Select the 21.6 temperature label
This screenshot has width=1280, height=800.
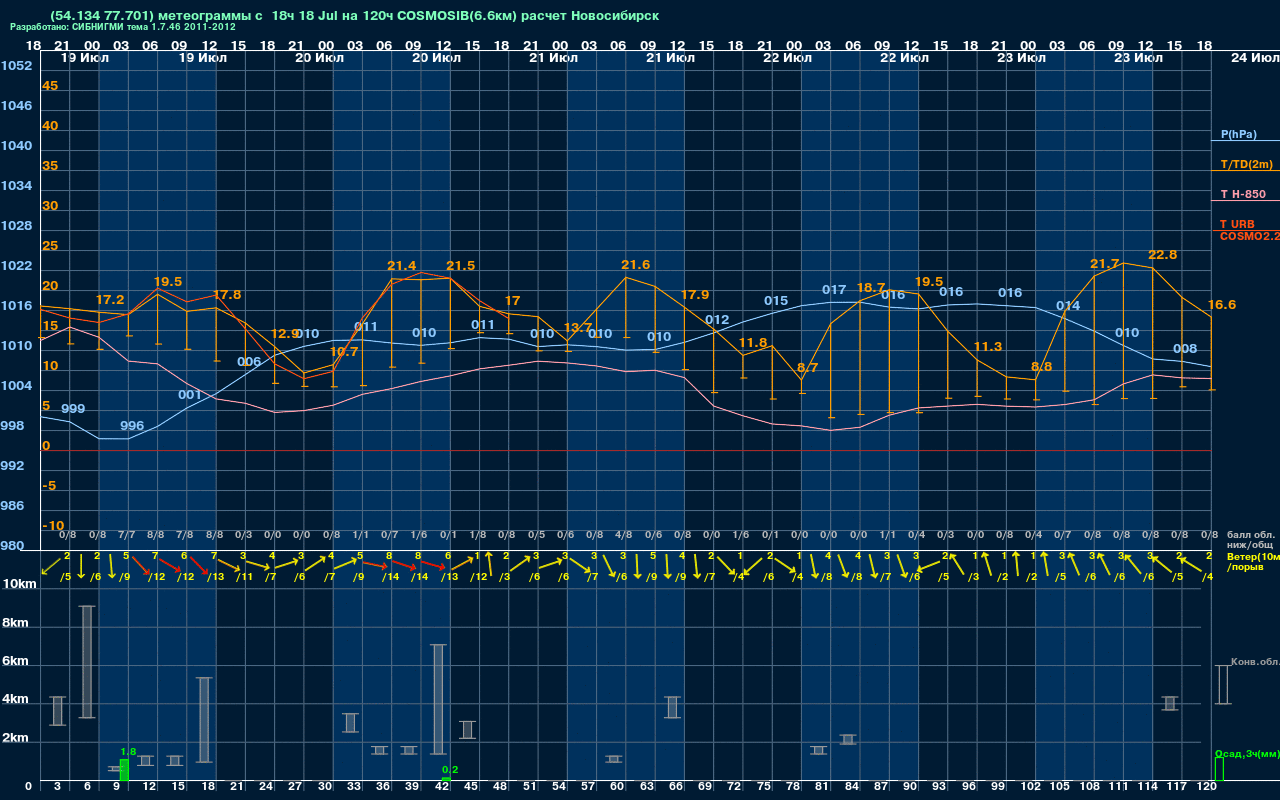point(636,265)
